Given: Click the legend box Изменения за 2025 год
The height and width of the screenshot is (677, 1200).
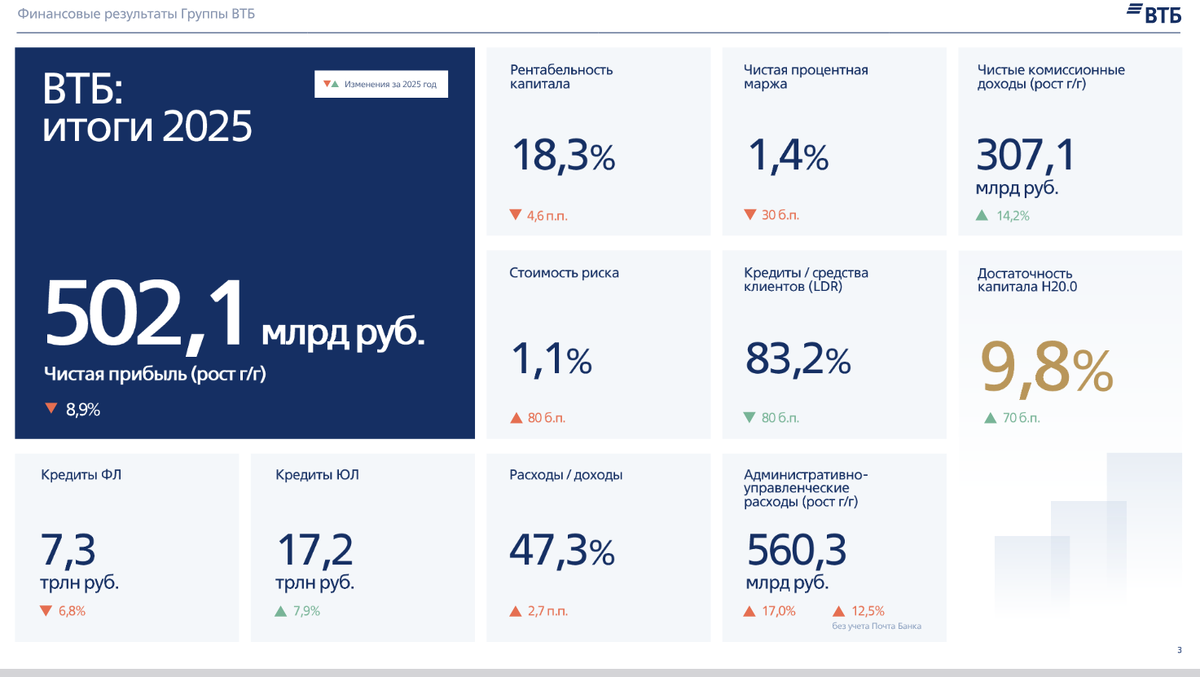Looking at the screenshot, I should click(x=381, y=84).
